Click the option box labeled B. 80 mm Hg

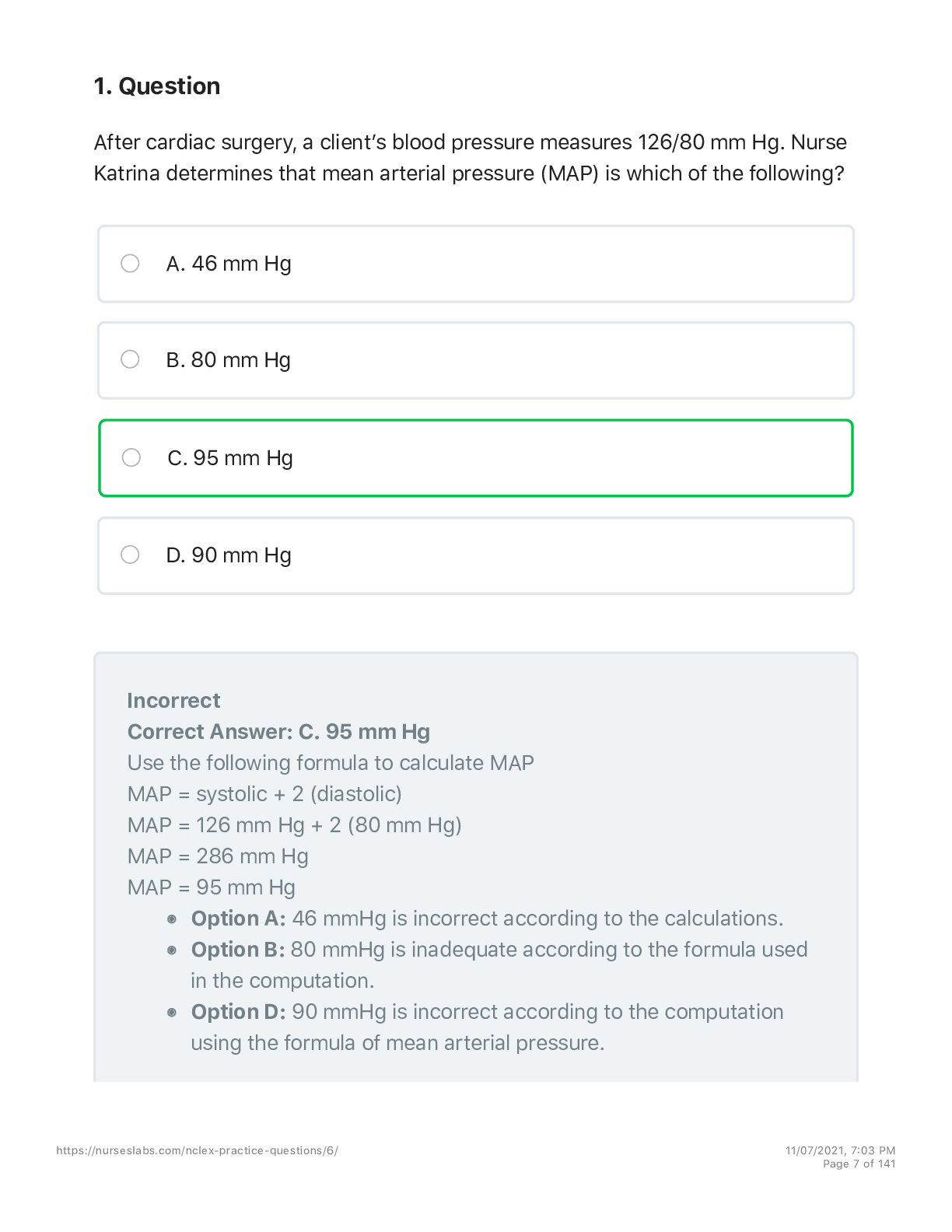click(x=475, y=360)
